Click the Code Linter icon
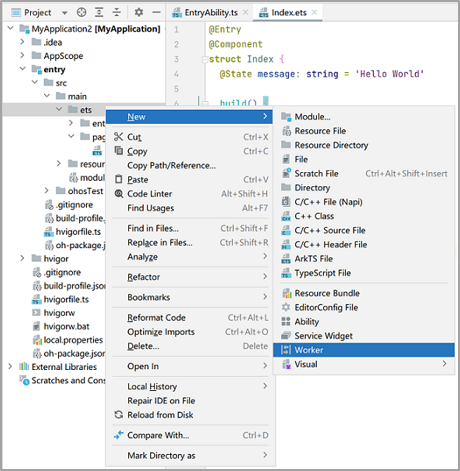460x471 pixels. [119, 194]
